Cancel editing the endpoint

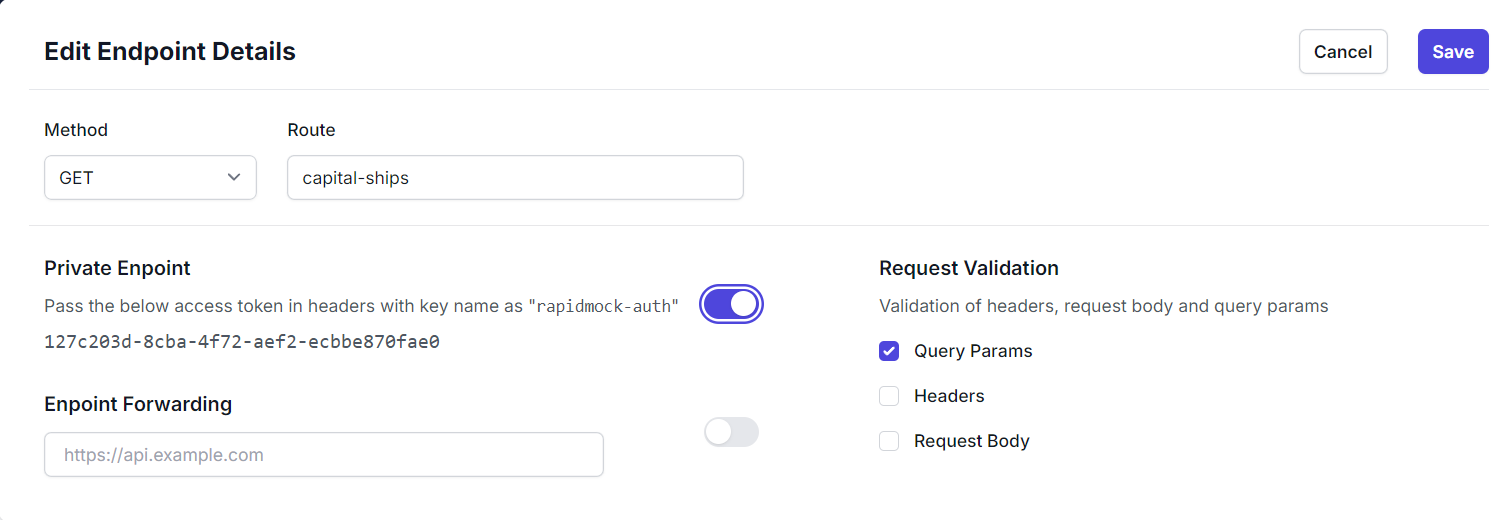(x=1343, y=52)
